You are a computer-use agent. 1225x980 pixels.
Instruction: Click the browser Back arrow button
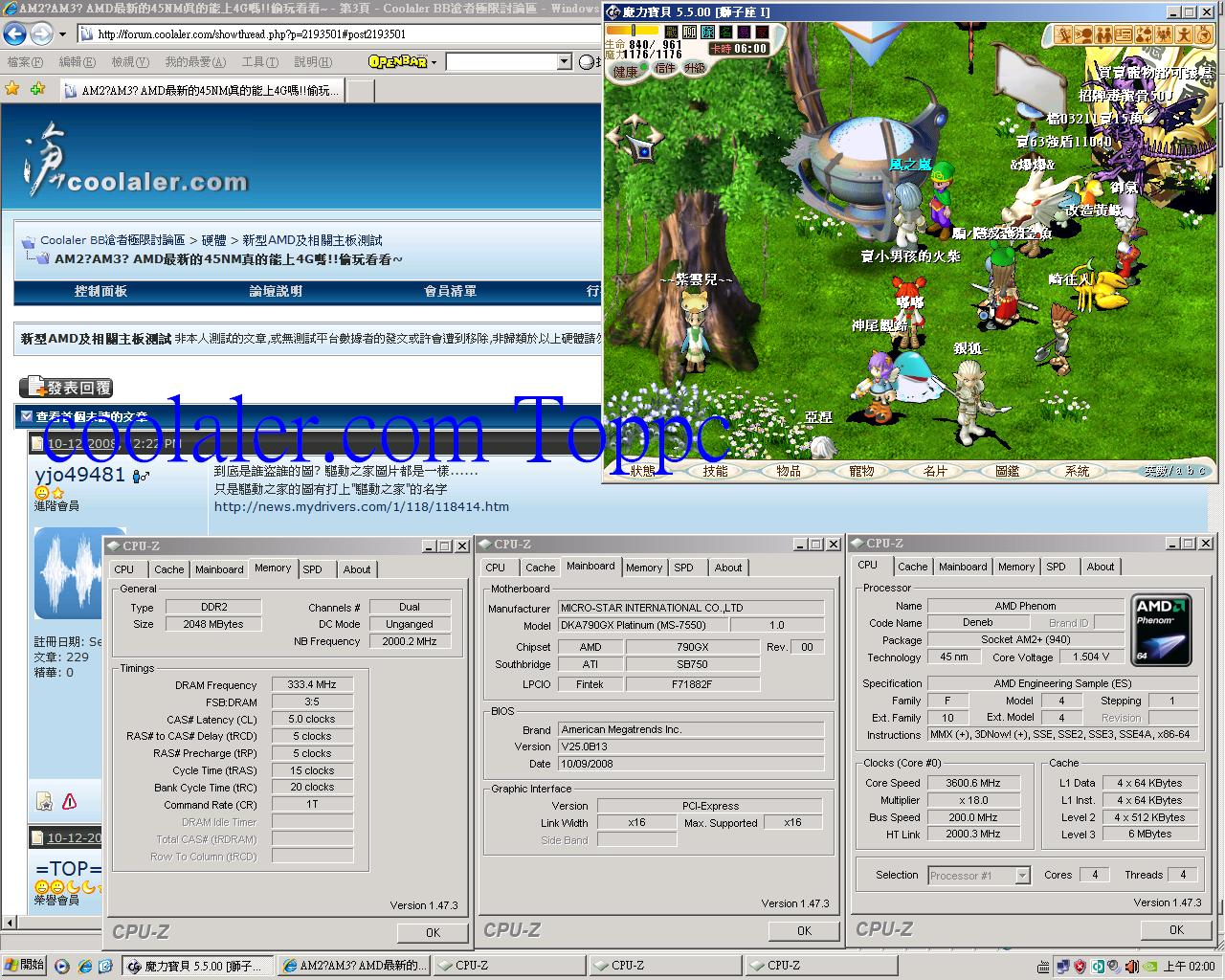point(14,33)
